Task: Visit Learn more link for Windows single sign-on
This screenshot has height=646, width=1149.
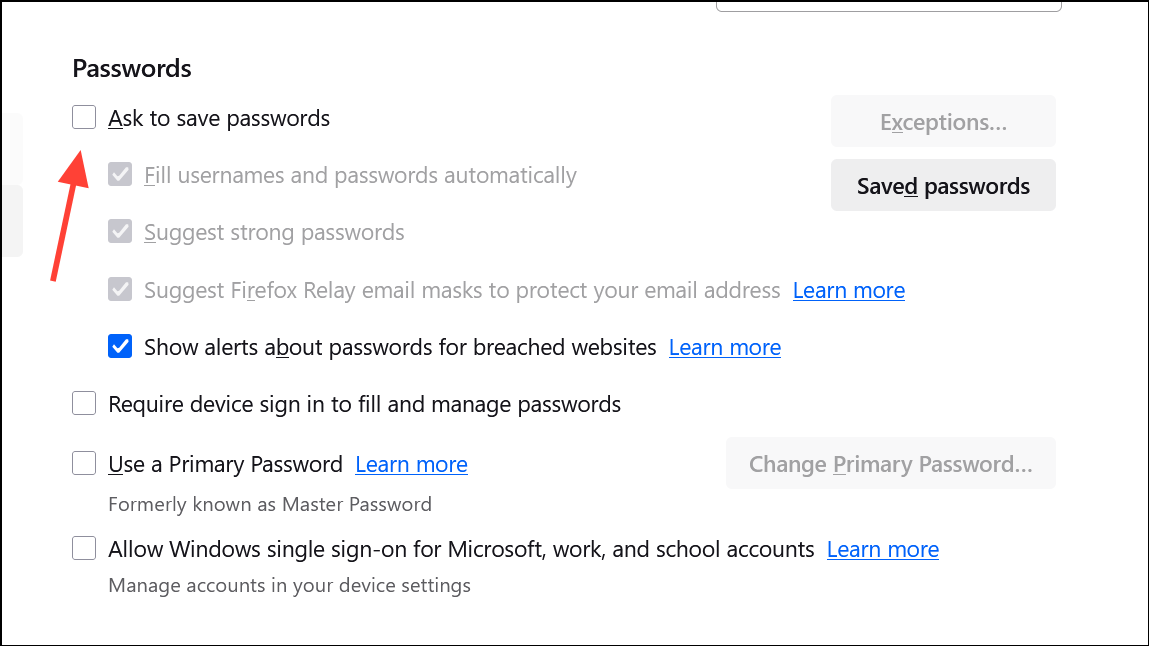Action: [882, 549]
